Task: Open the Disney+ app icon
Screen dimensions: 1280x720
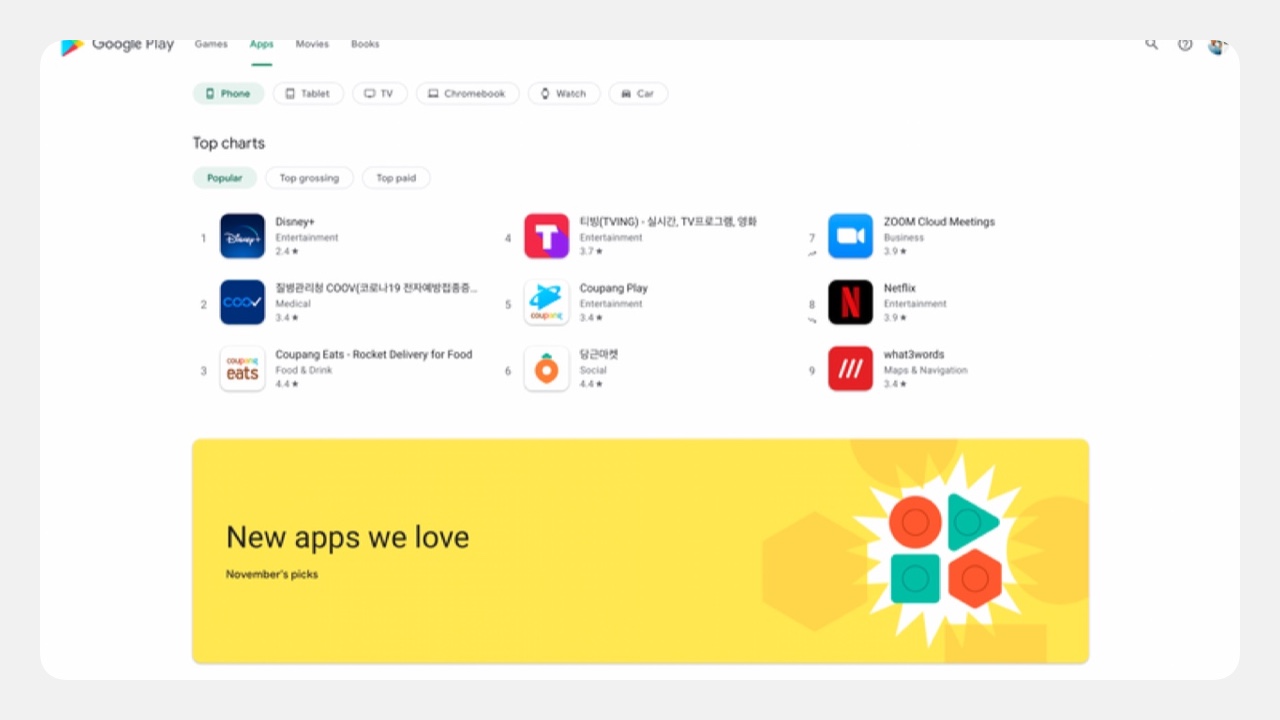Action: coord(242,236)
